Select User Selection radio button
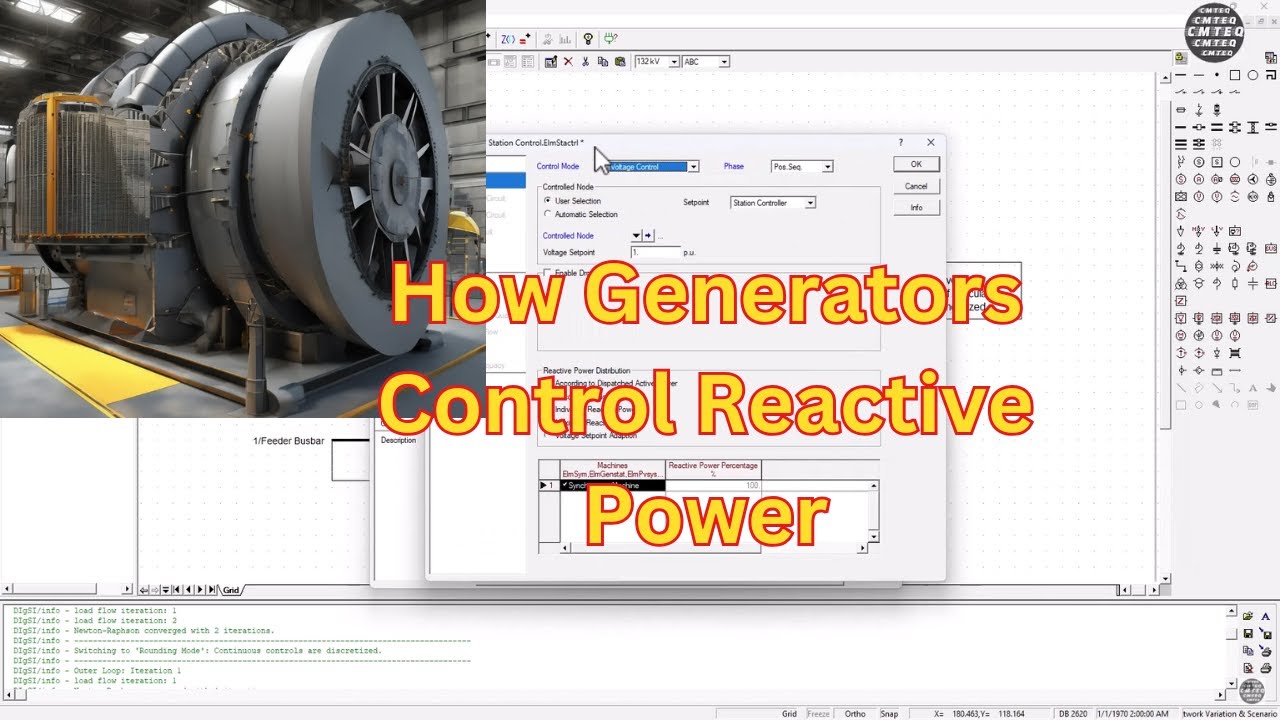This screenshot has width=1280, height=720. [547, 201]
